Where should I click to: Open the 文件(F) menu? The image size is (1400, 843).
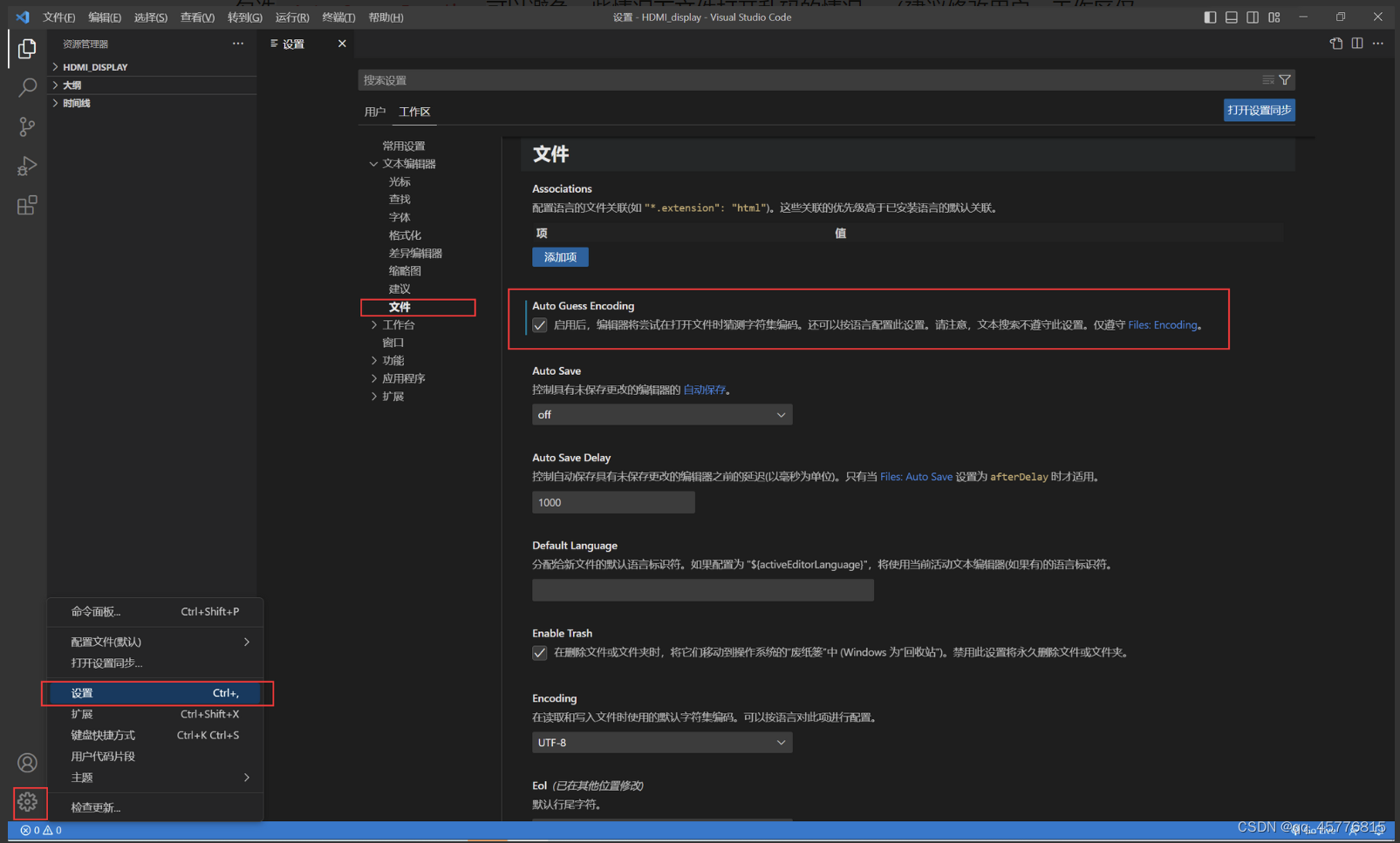59,17
